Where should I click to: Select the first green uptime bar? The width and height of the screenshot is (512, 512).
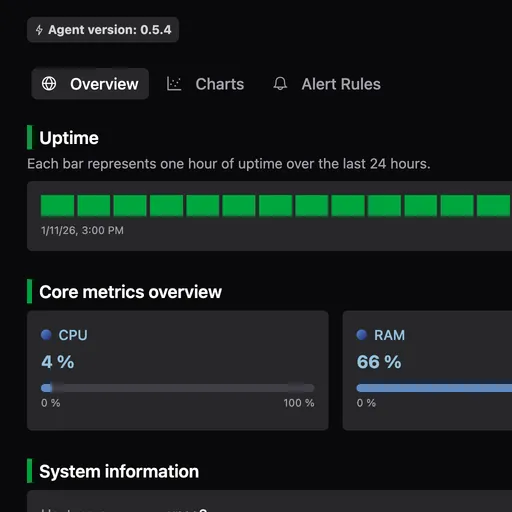pos(57,206)
